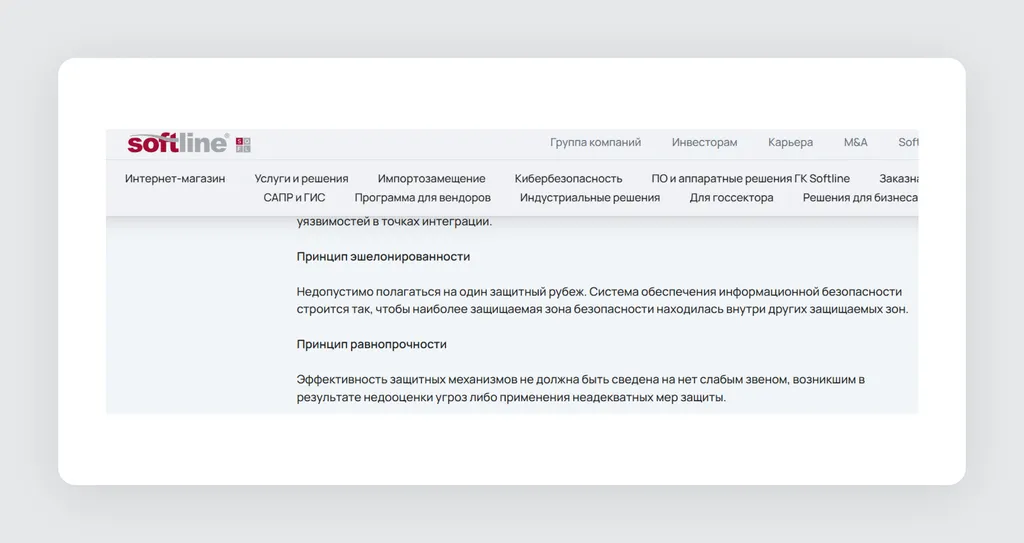Open the Кибербезопасность section

point(568,178)
